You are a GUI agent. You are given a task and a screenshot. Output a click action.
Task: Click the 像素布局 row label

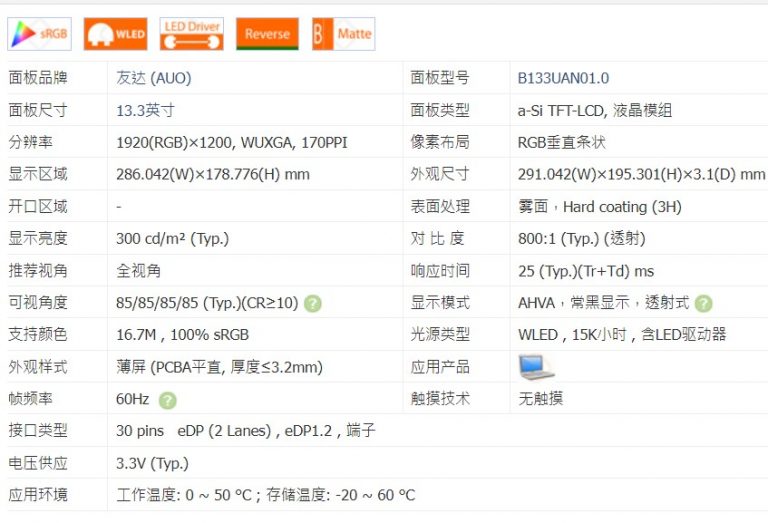pos(440,143)
